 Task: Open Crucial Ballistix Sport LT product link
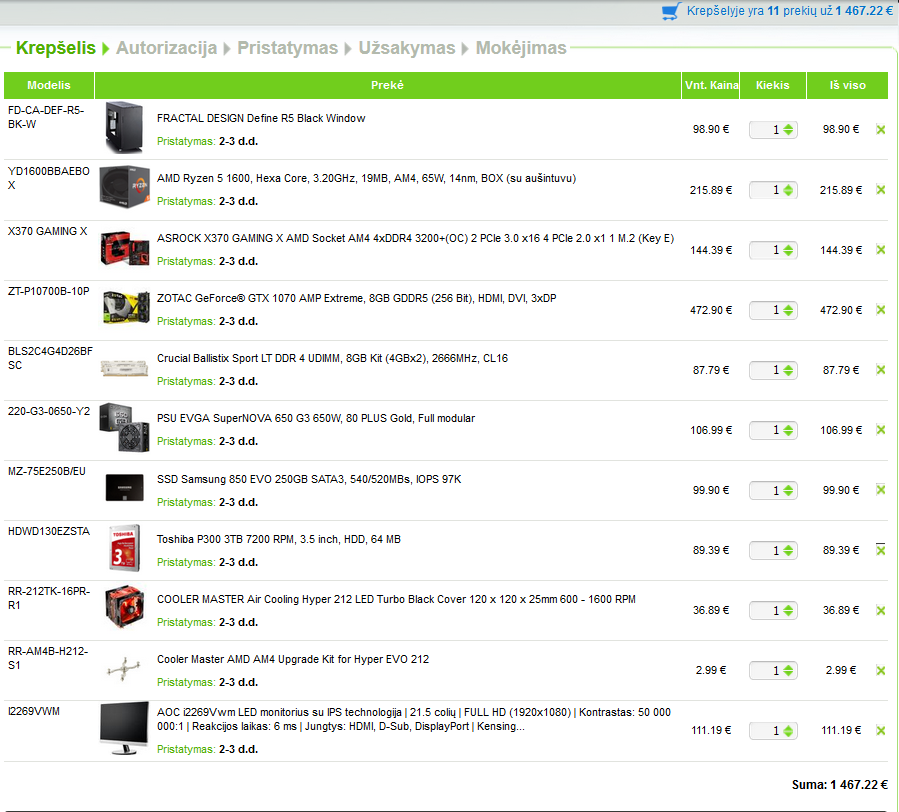[332, 358]
